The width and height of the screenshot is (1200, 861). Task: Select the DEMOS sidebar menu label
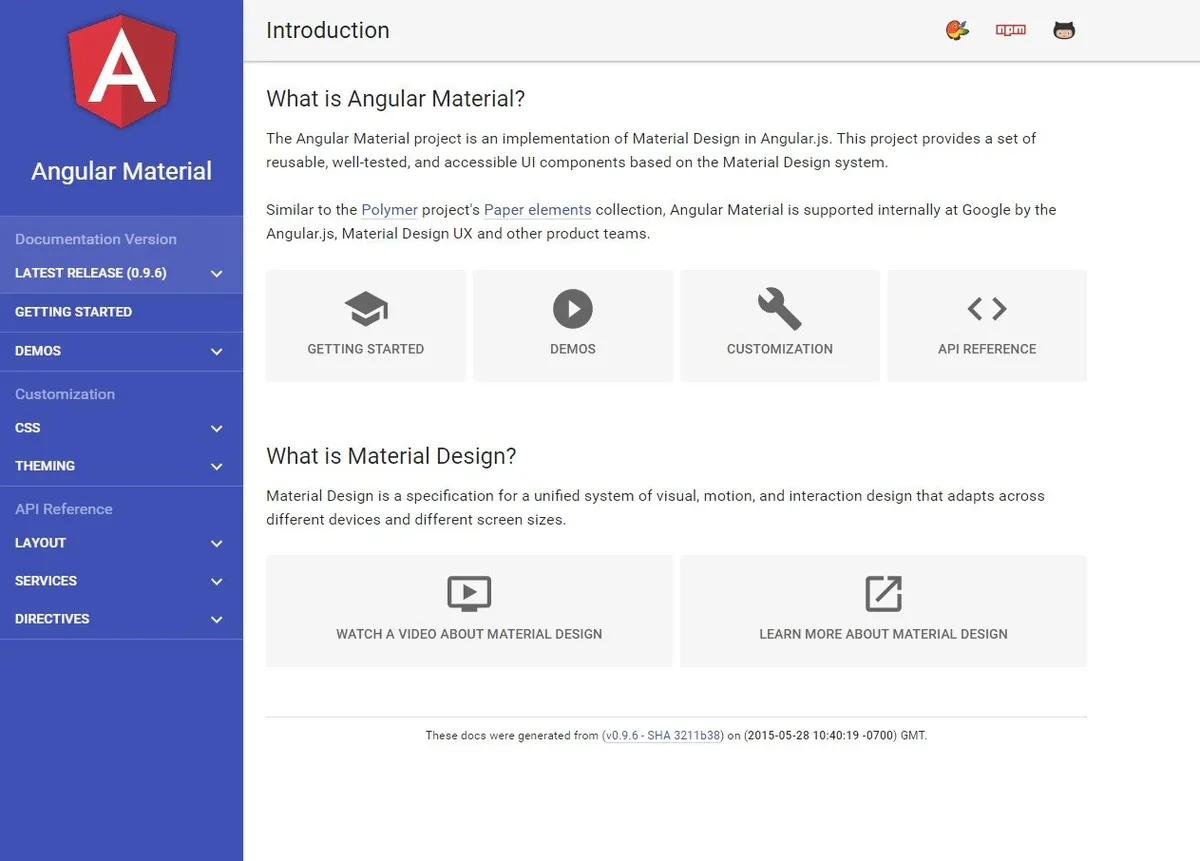38,351
